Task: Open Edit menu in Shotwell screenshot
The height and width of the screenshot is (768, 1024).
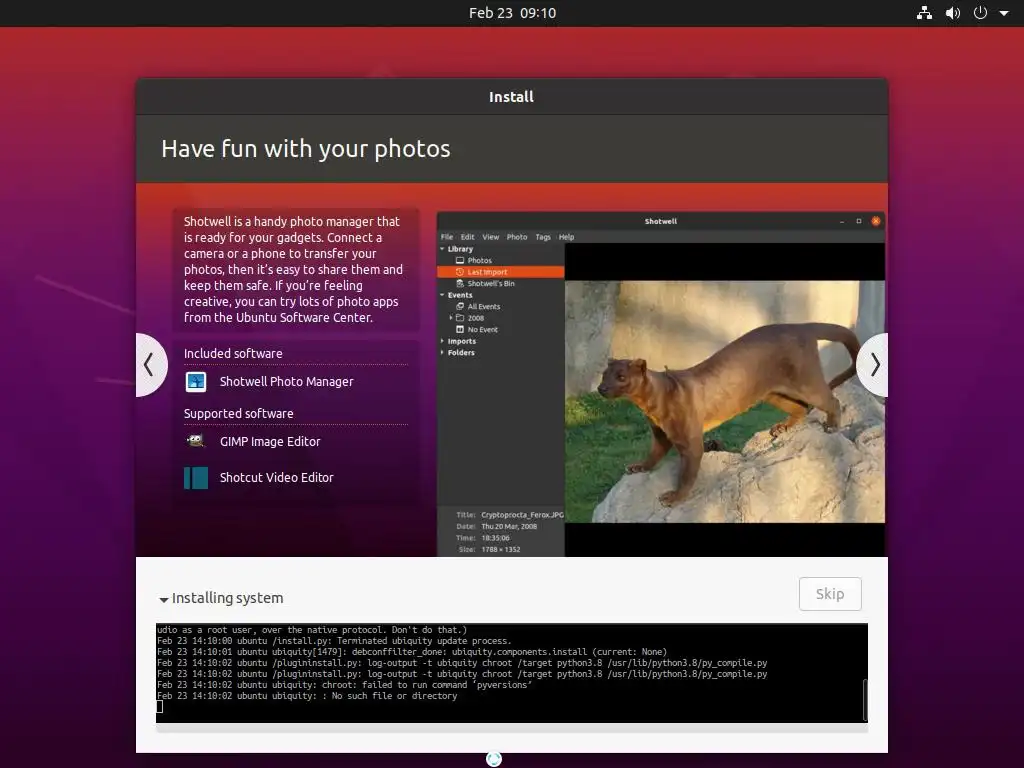Action: pos(468,237)
